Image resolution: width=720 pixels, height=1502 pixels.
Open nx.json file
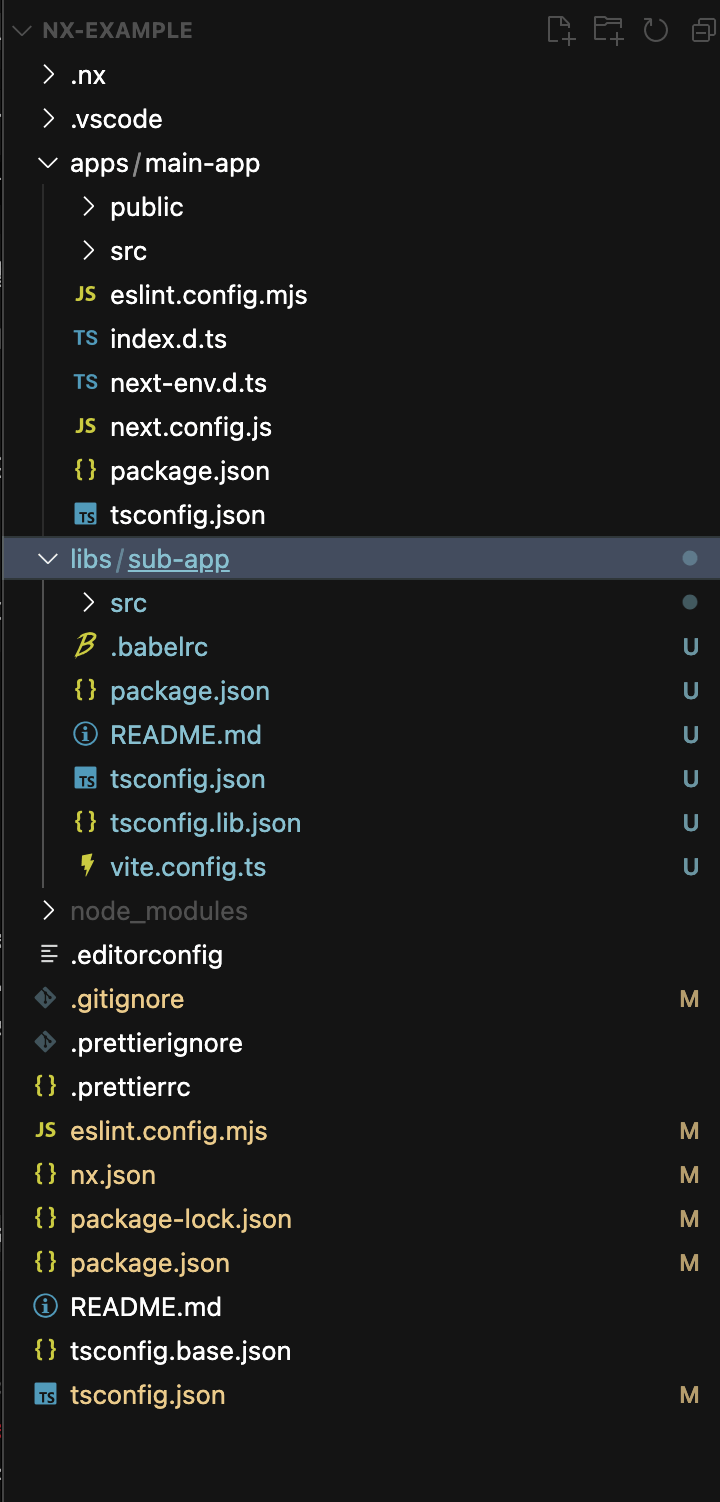coord(112,1175)
